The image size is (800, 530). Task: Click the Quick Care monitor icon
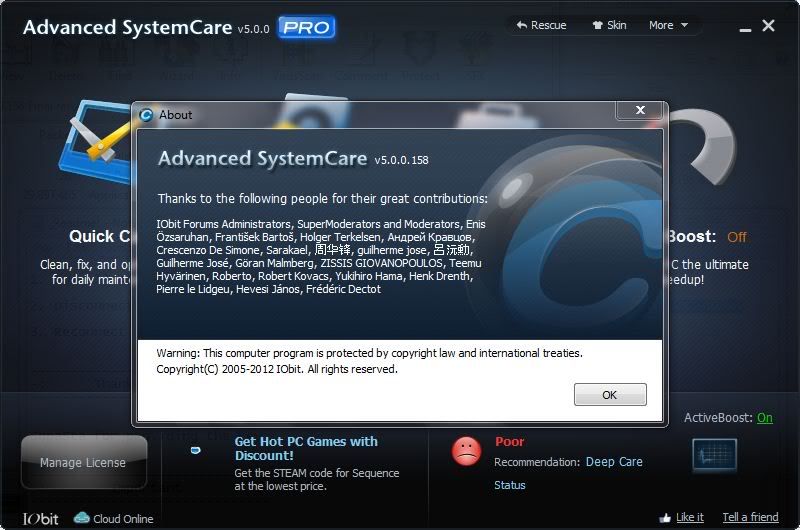(97, 140)
